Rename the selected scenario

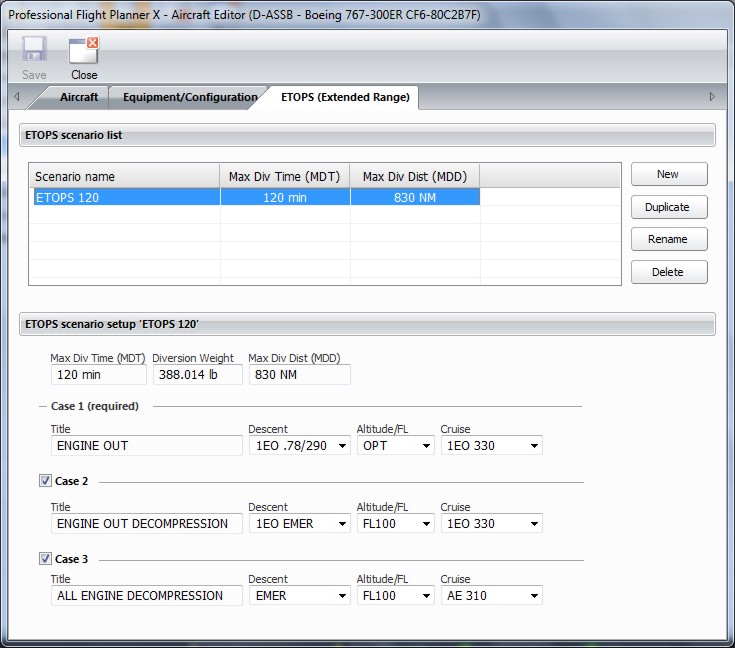pyautogui.click(x=669, y=239)
